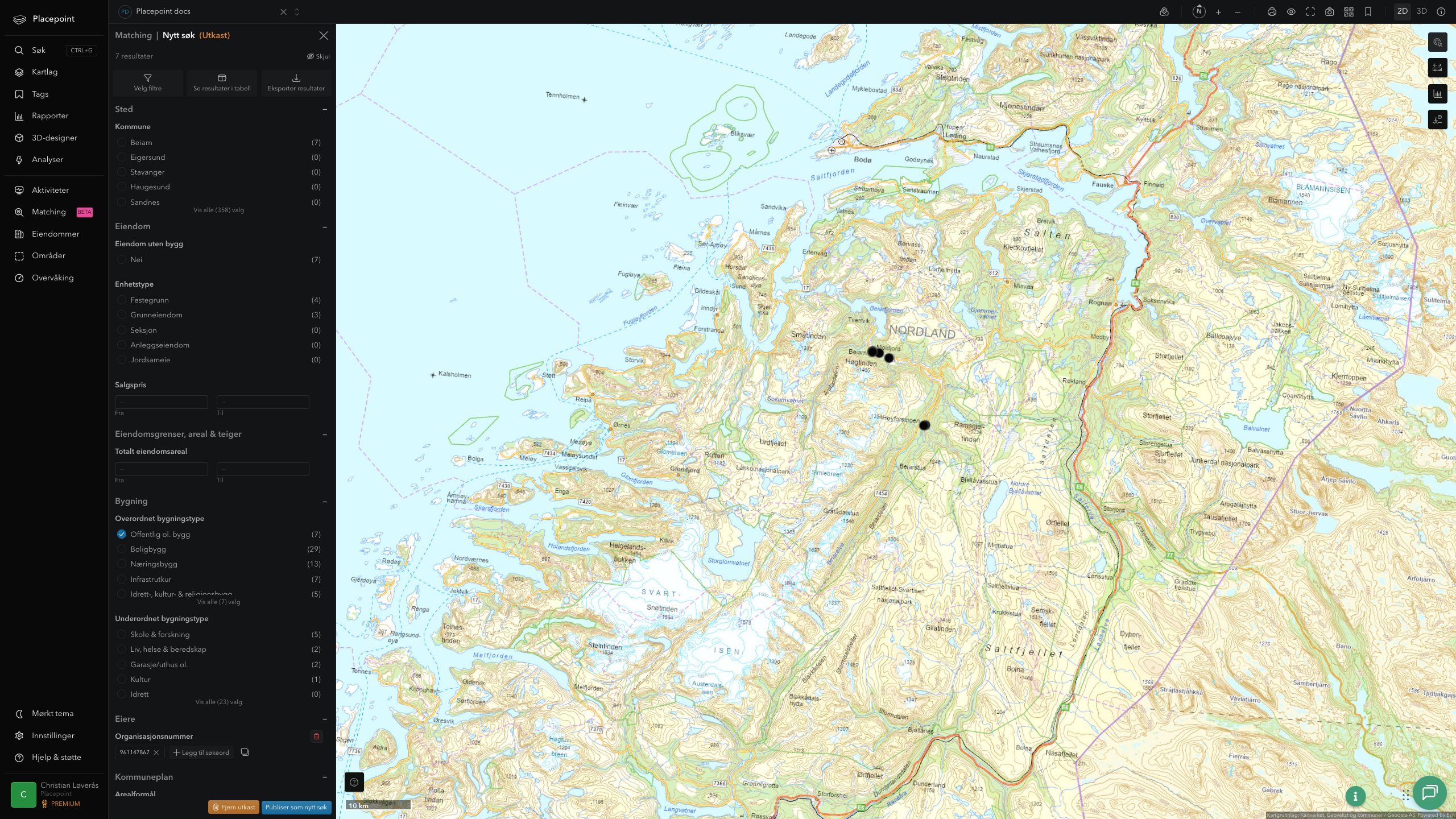The height and width of the screenshot is (819, 1456).
Task: Collapse the Sted section
Action: [x=325, y=109]
